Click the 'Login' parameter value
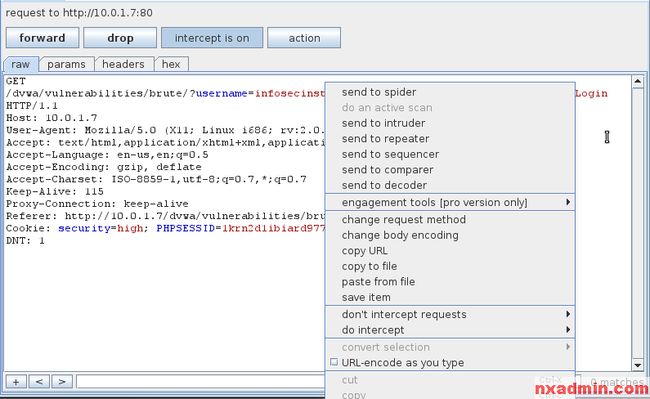Image resolution: width=650 pixels, height=399 pixels. (591, 94)
